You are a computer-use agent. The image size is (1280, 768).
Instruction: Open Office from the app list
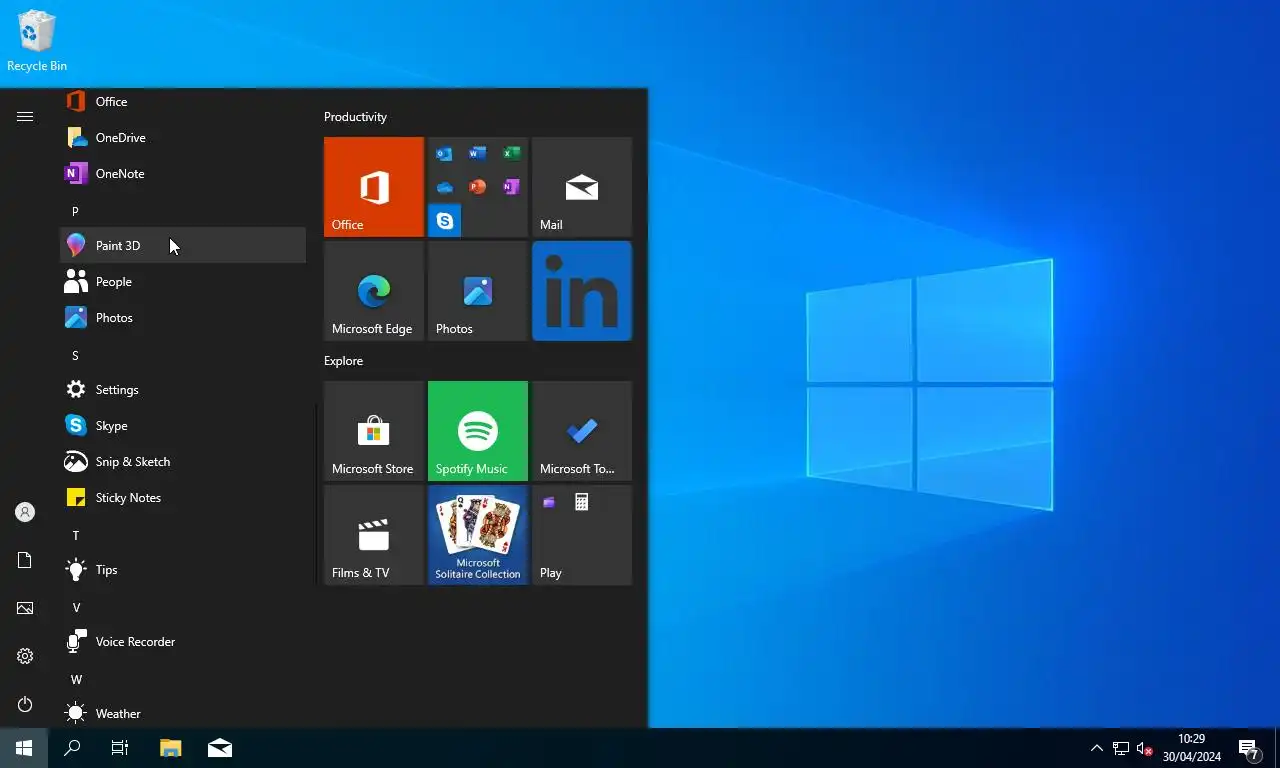click(x=183, y=102)
